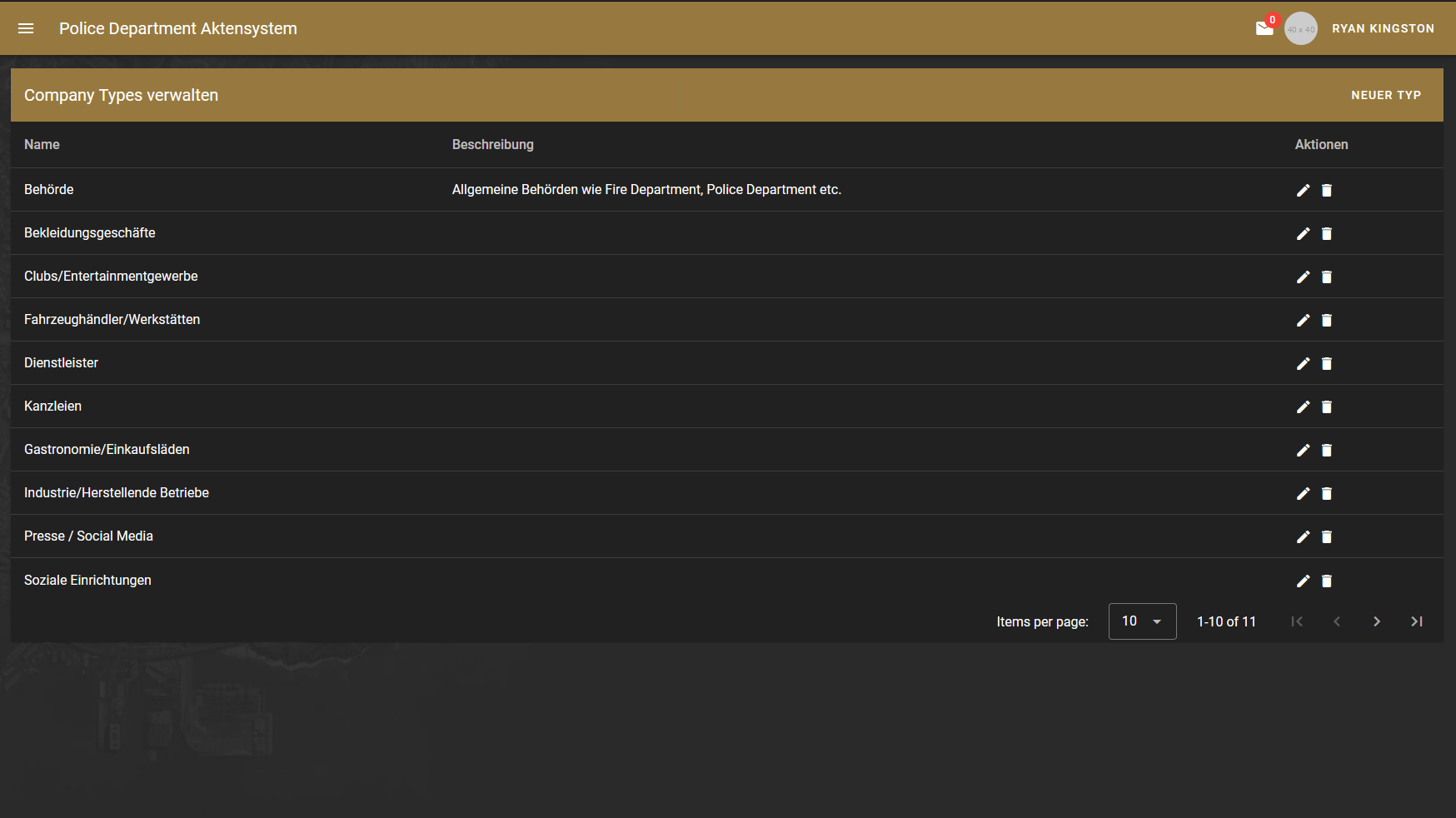Go to the first page
The width and height of the screenshot is (1456, 818).
[x=1297, y=621]
